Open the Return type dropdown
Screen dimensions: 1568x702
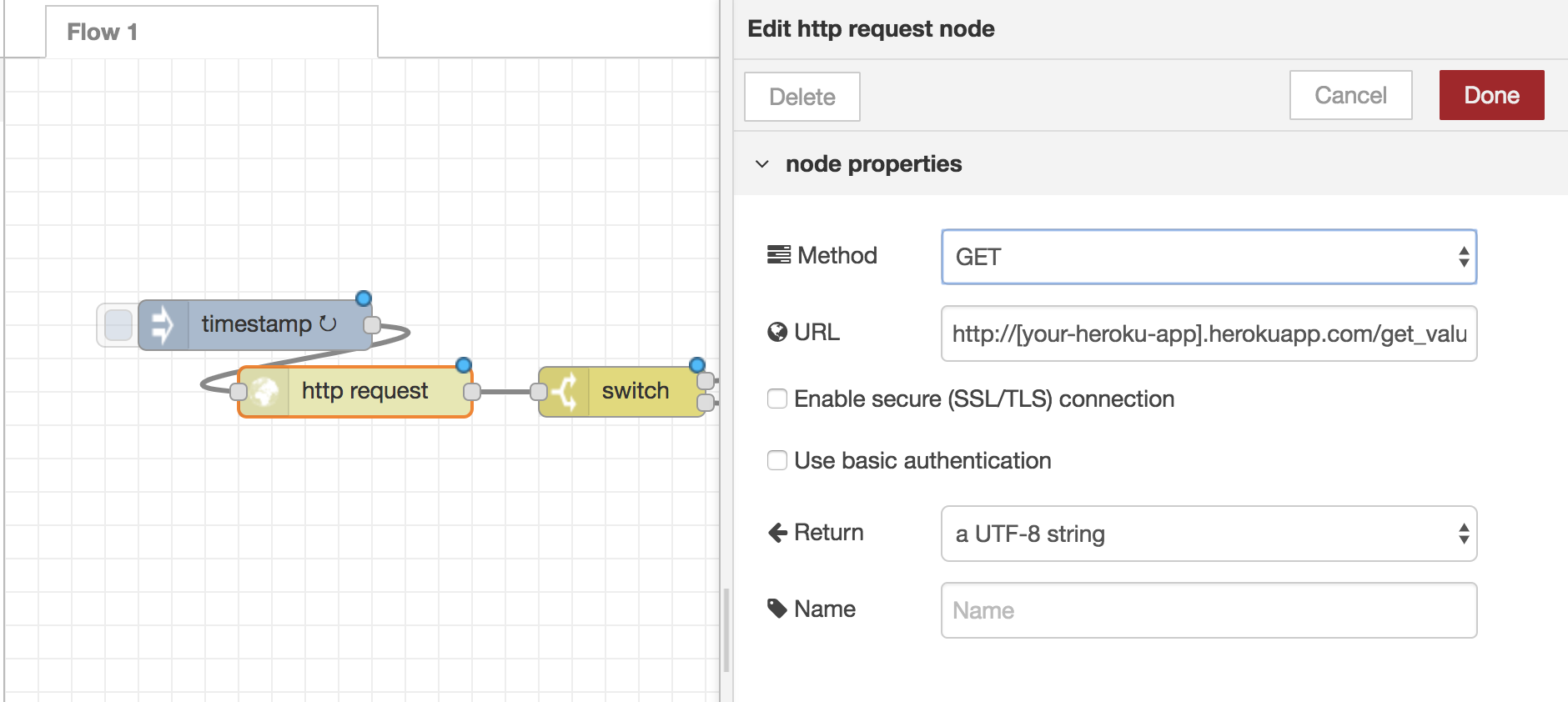[1209, 534]
